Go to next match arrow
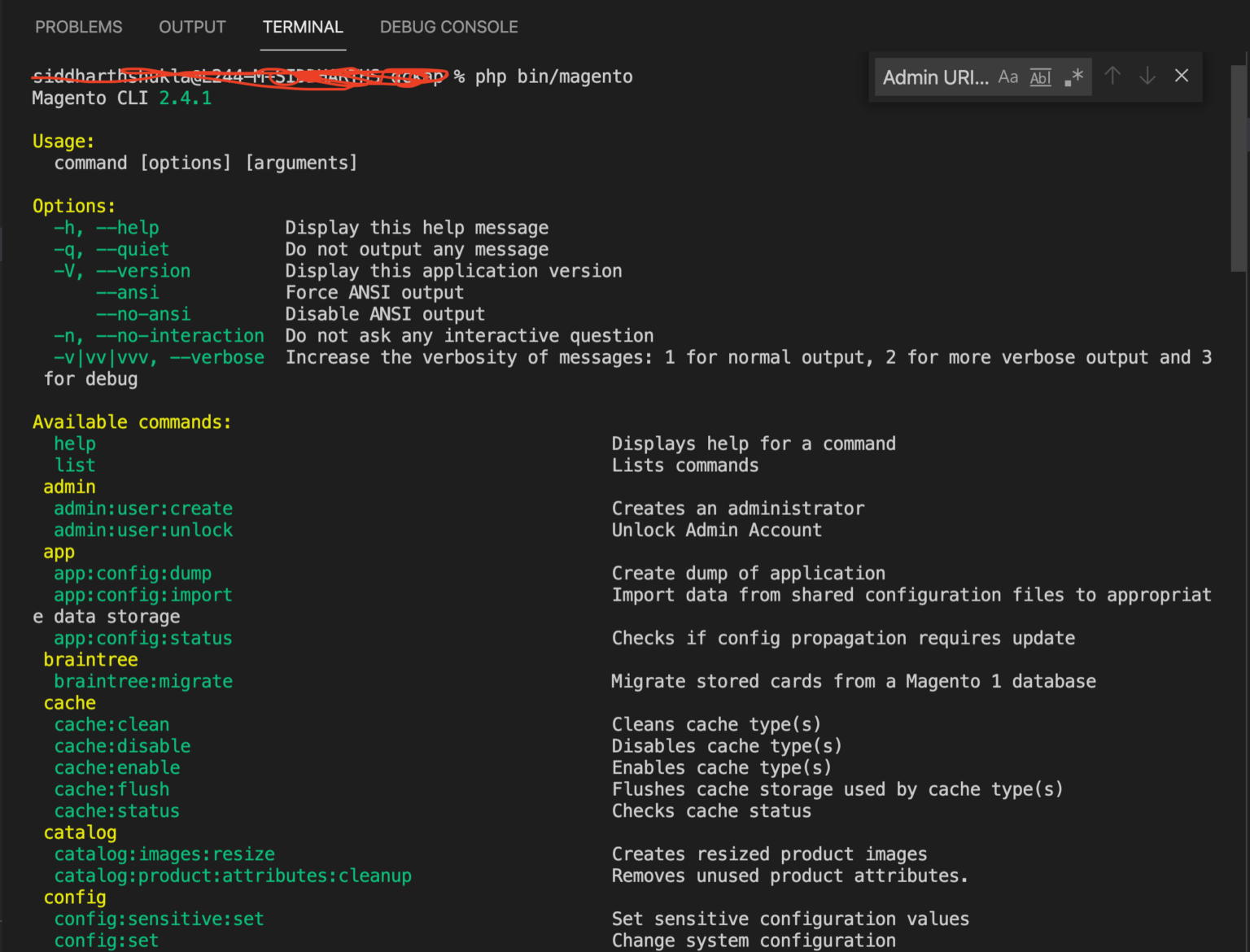The height and width of the screenshot is (952, 1250). tap(1147, 76)
